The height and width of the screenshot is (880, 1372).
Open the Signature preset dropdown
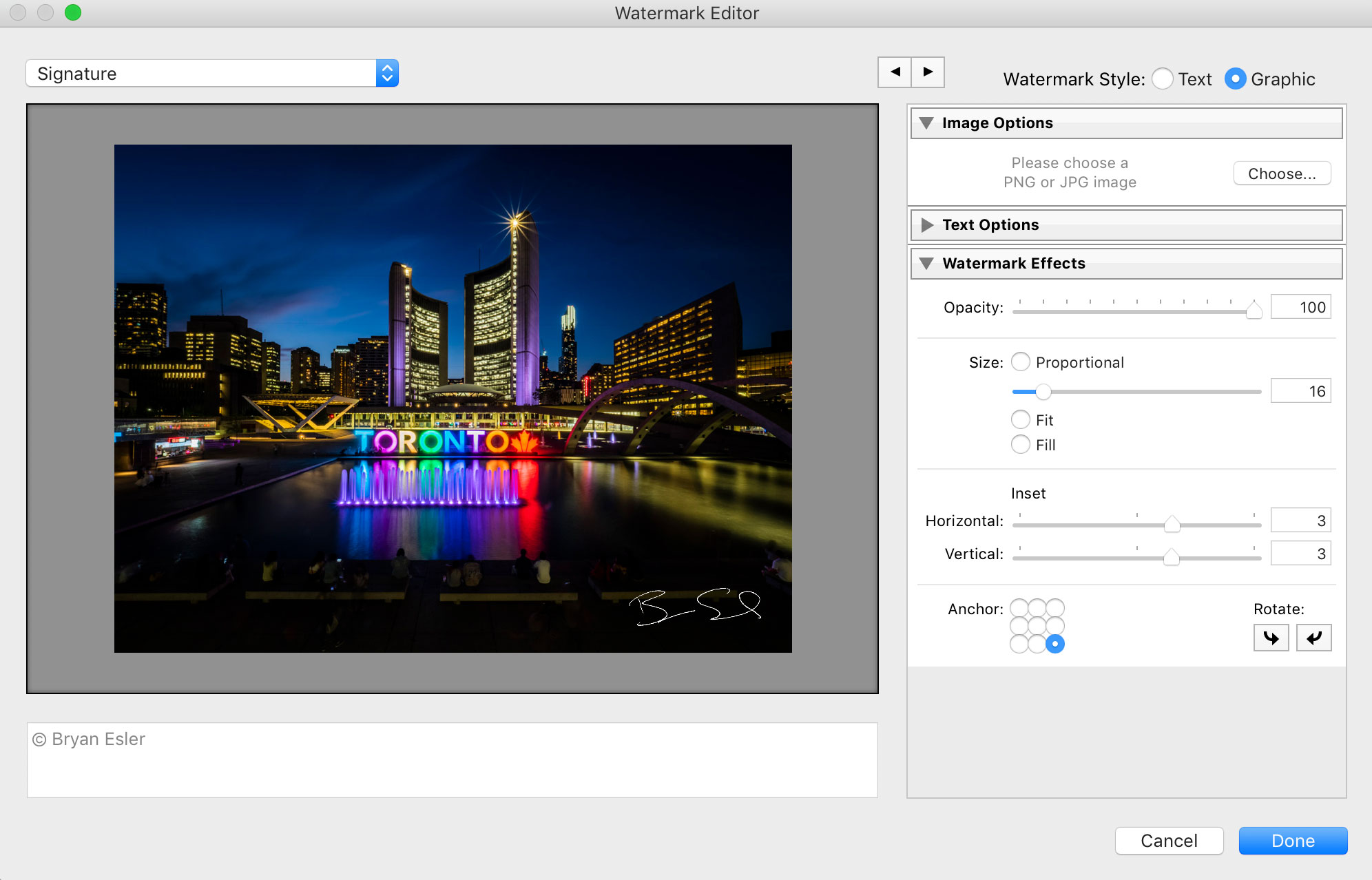coord(212,74)
